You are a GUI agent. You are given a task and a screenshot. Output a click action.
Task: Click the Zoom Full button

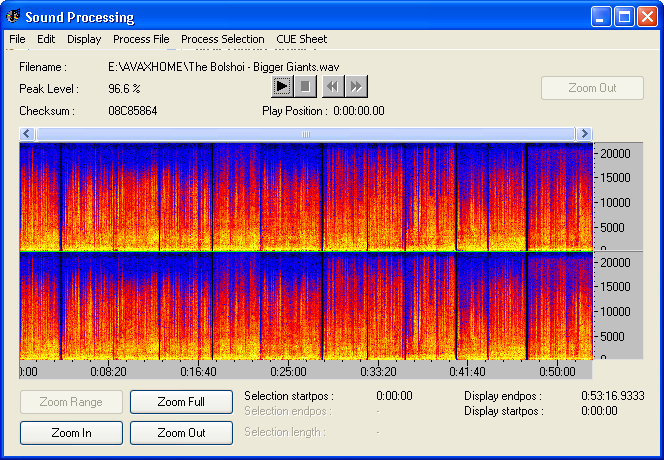point(181,402)
